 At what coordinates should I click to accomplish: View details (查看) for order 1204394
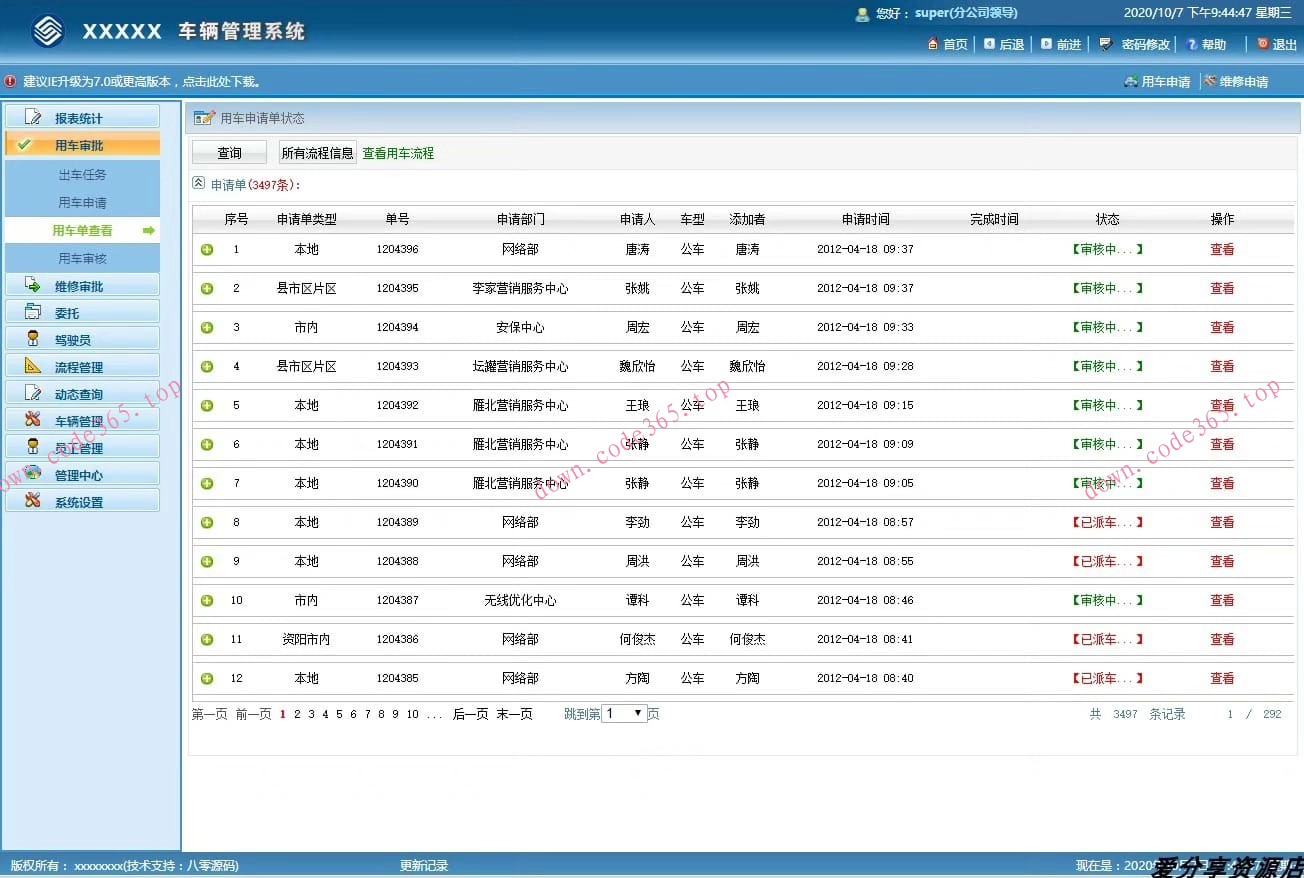(1222, 327)
